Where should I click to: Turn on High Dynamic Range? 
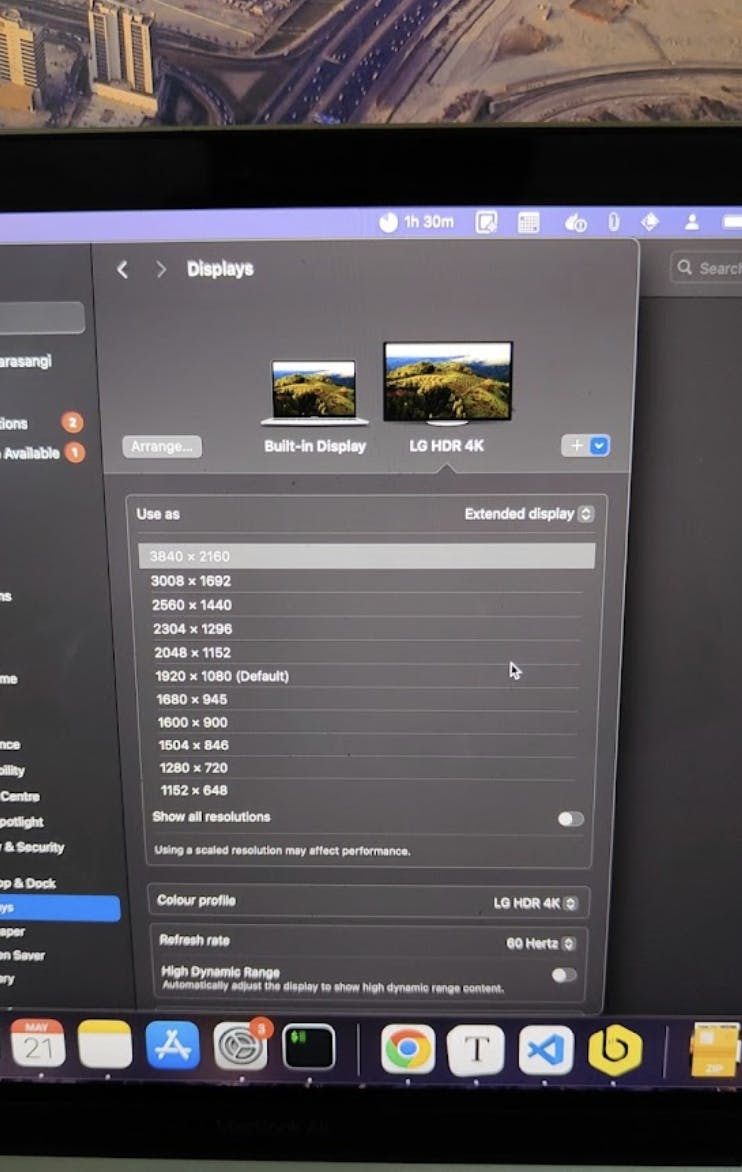(x=564, y=975)
